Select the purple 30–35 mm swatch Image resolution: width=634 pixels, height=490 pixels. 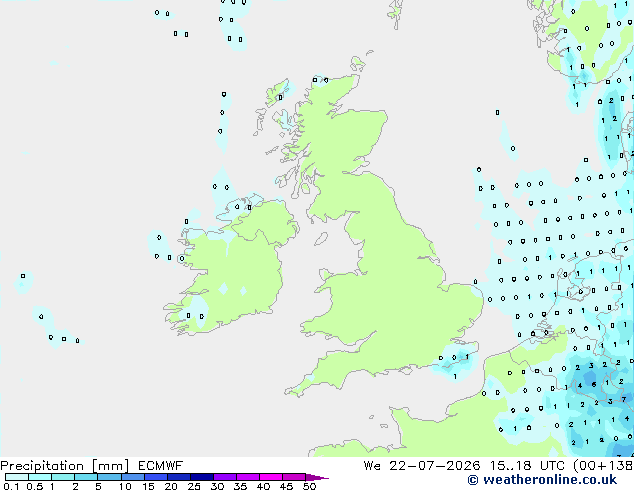coord(225,477)
